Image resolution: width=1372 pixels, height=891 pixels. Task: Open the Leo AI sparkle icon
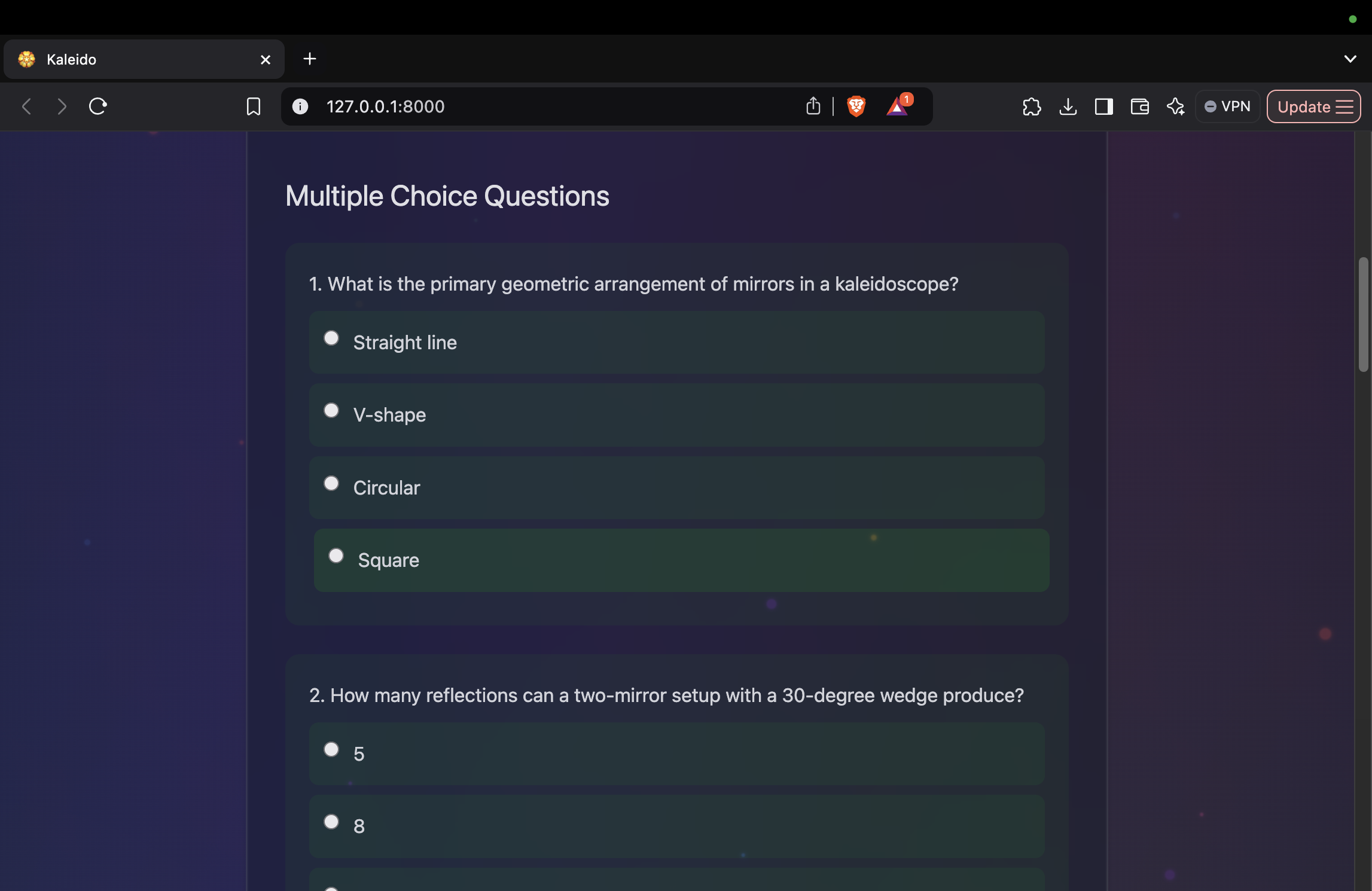(x=1175, y=106)
